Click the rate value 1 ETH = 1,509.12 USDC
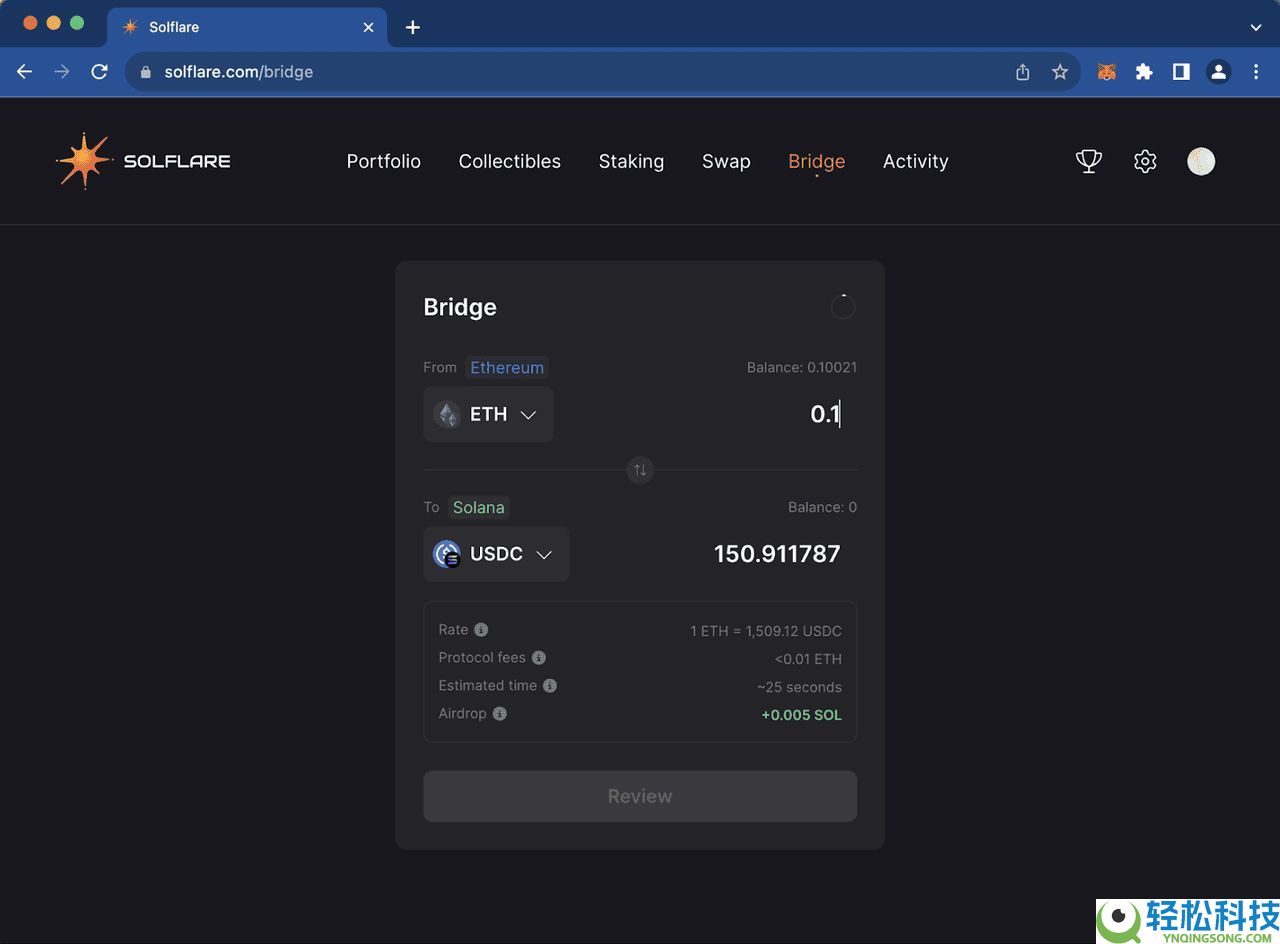 (766, 631)
